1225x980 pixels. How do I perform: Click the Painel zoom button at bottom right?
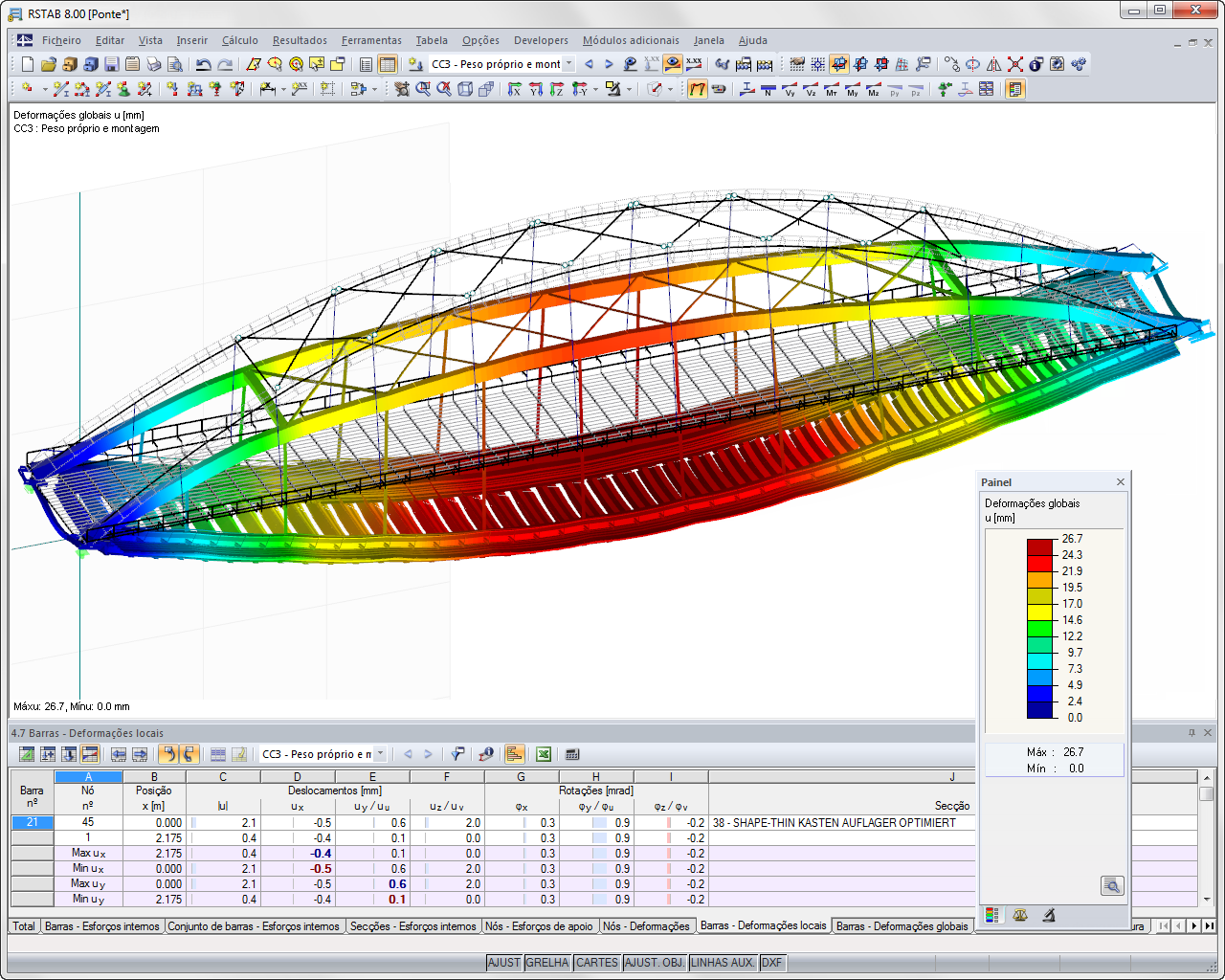1111,885
